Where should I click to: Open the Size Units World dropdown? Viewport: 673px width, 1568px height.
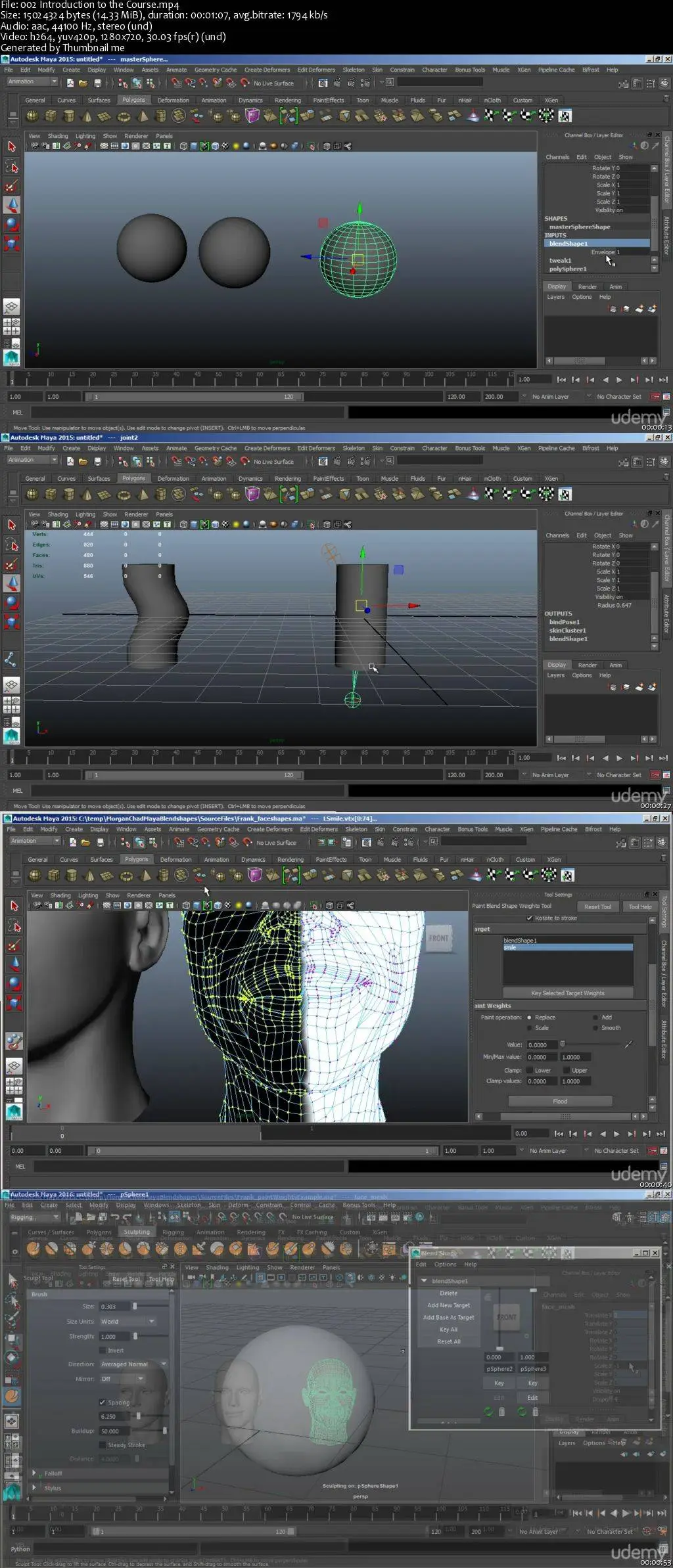[128, 1321]
